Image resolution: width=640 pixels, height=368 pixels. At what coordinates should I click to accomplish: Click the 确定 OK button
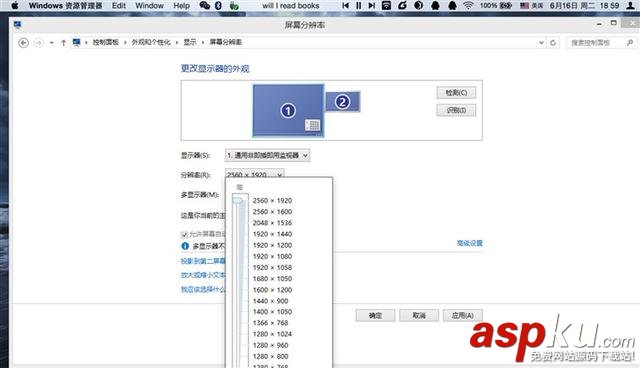click(375, 315)
